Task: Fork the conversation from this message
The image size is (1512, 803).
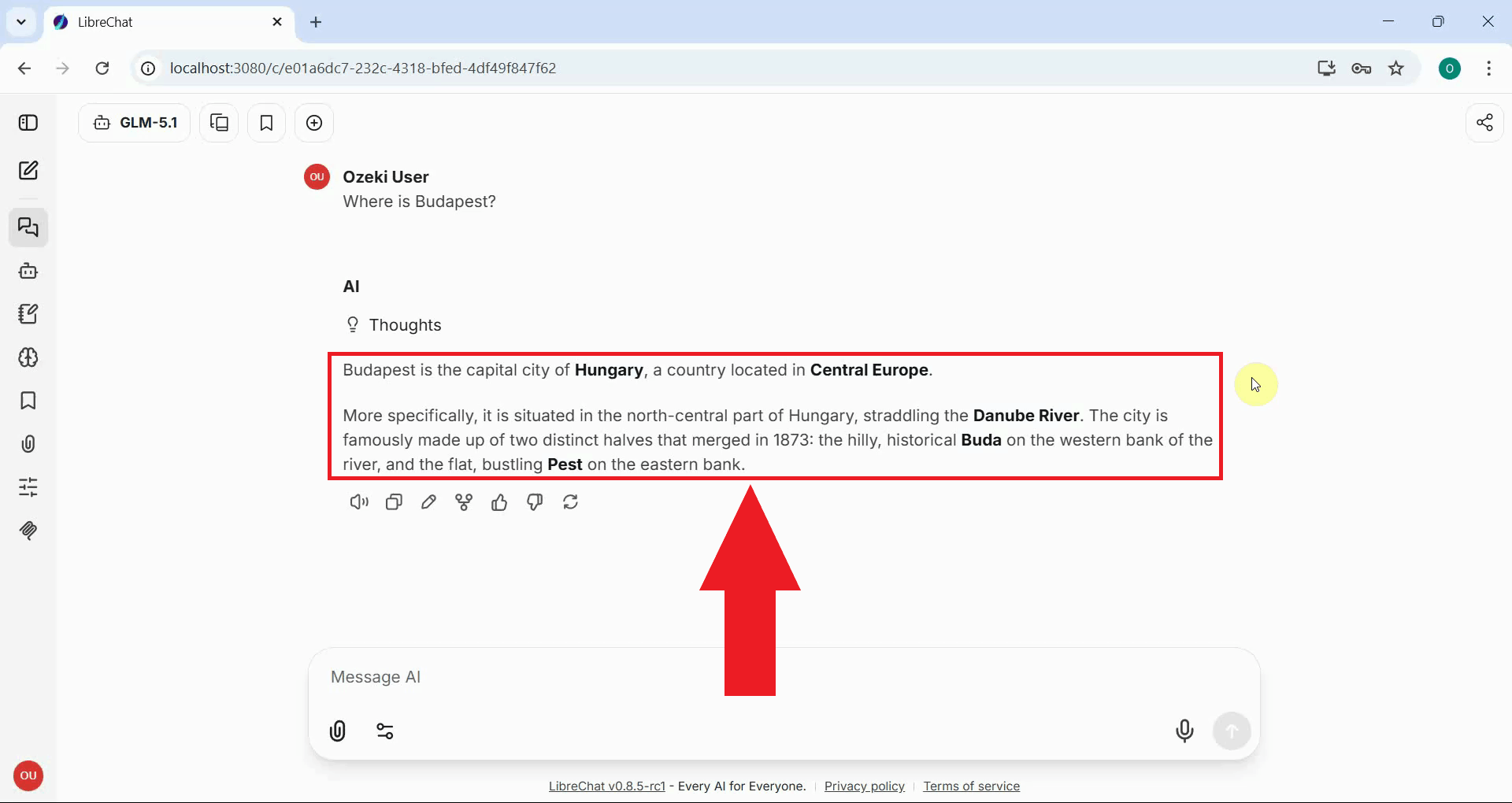Action: 464,502
